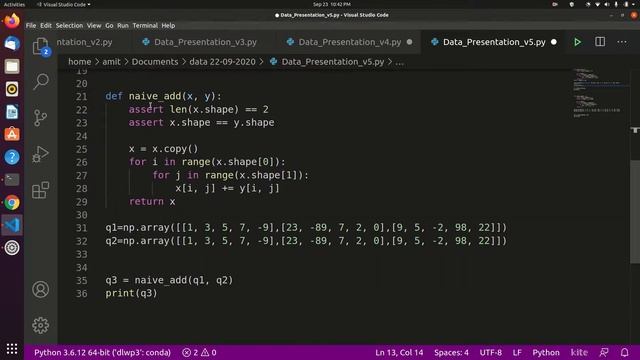
Task: Open the Visual Studio Code app menu
Action: pyautogui.click(x=64, y=4)
